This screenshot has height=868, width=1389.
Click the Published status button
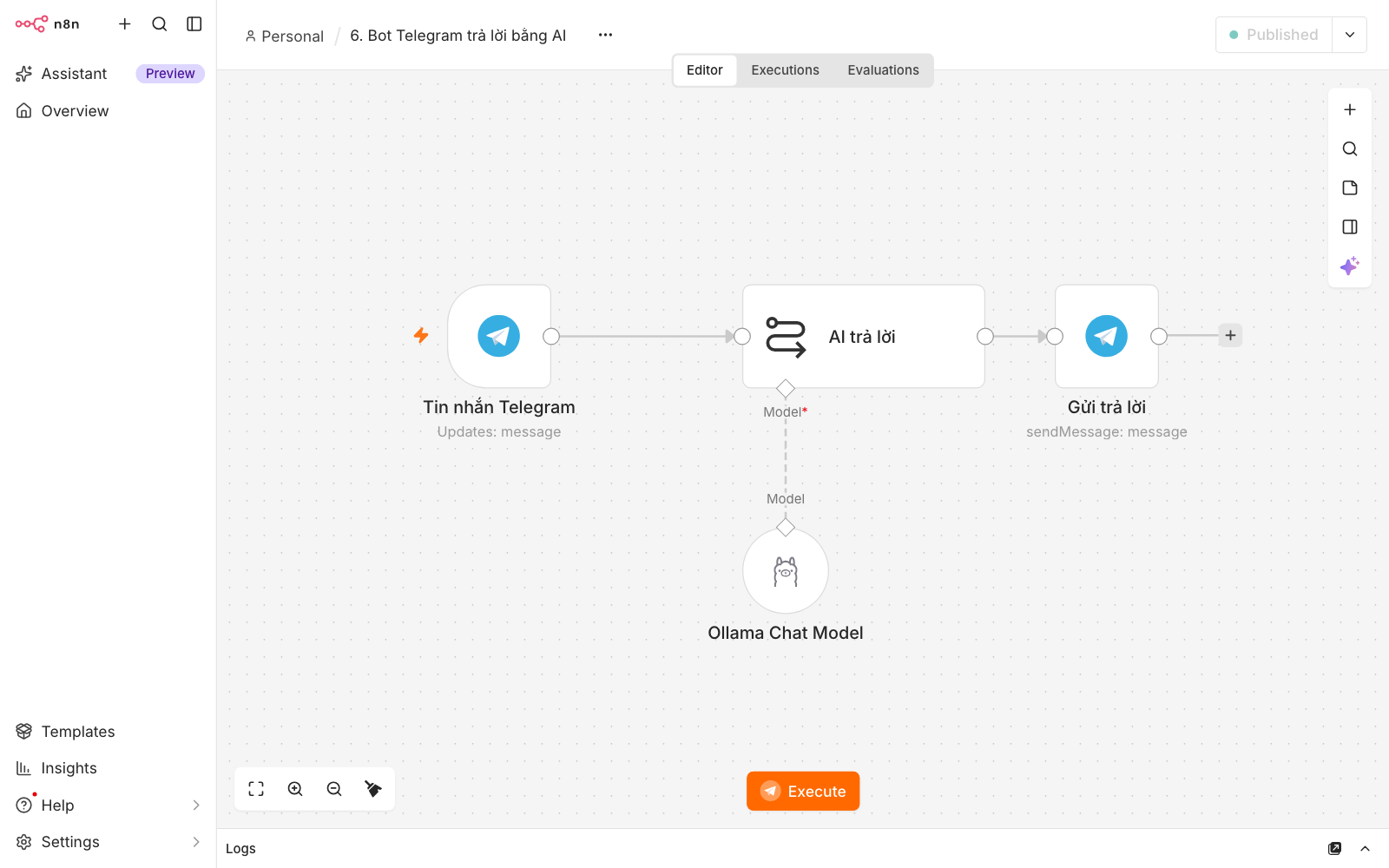[1274, 35]
